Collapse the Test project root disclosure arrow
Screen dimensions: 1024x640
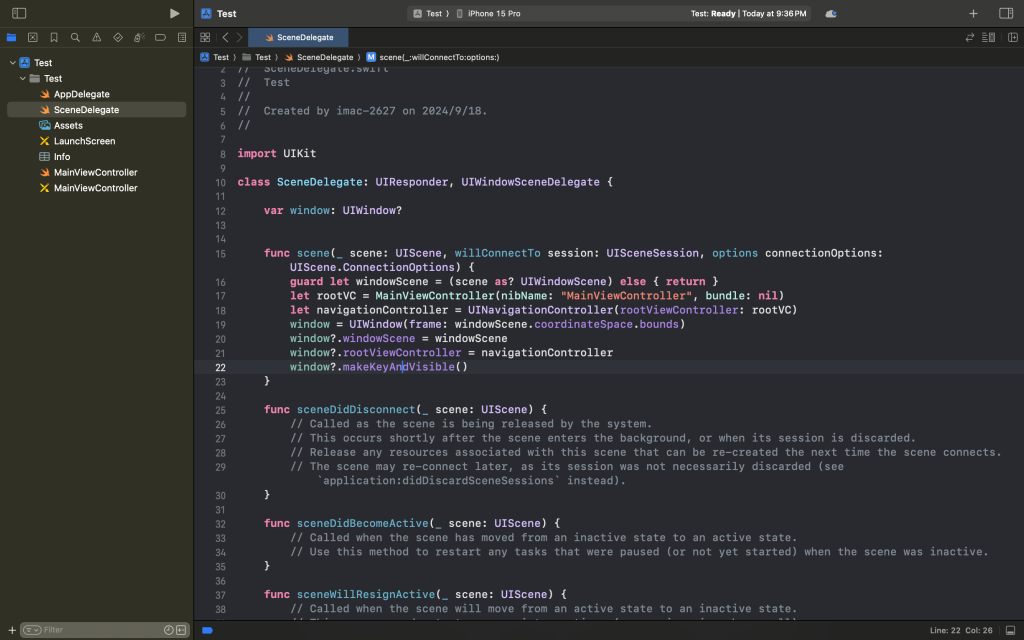[12, 63]
